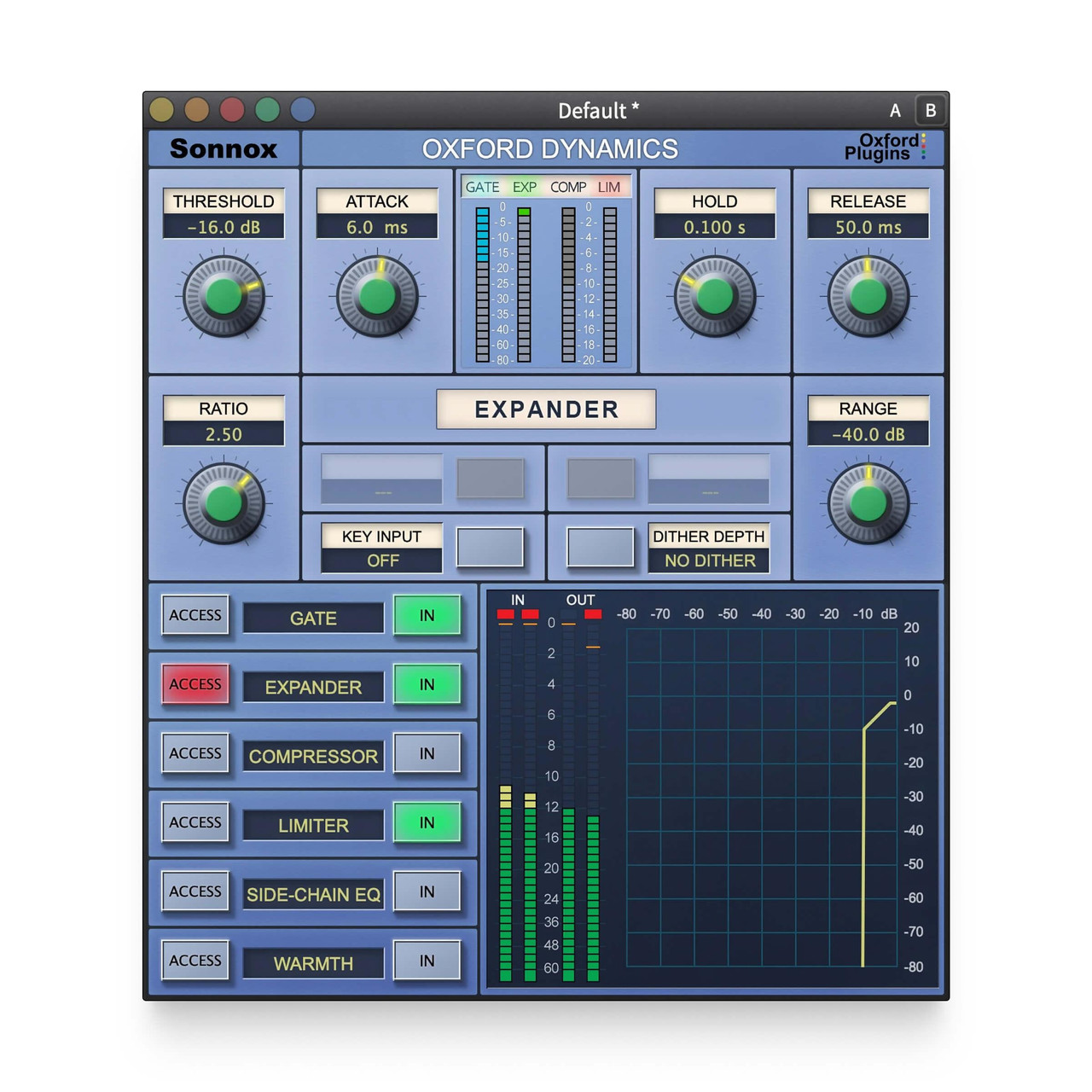Switch to the COMP meter tab
The height and width of the screenshot is (1092, 1092).
(x=569, y=187)
